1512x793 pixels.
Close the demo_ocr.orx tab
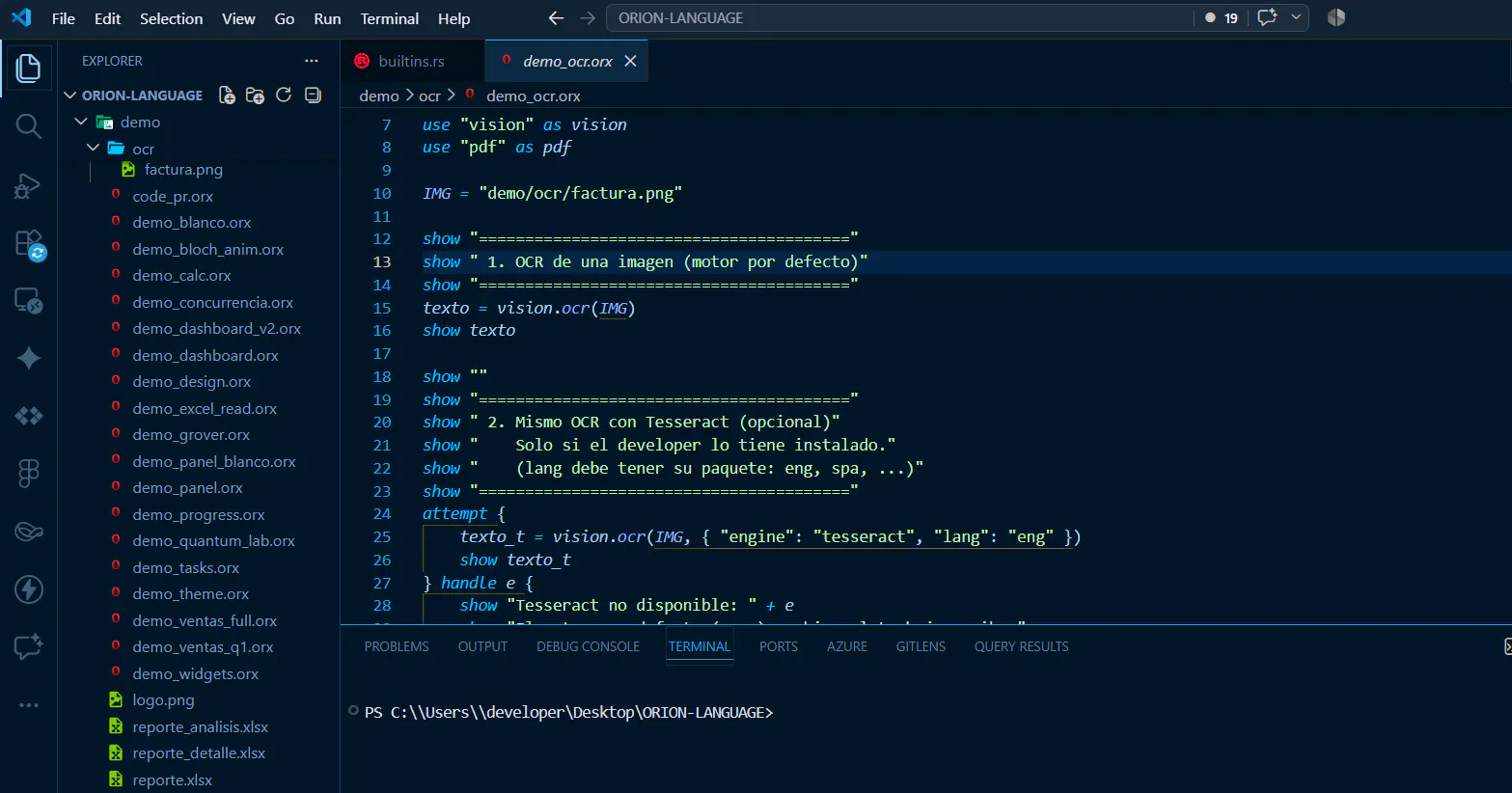630,61
